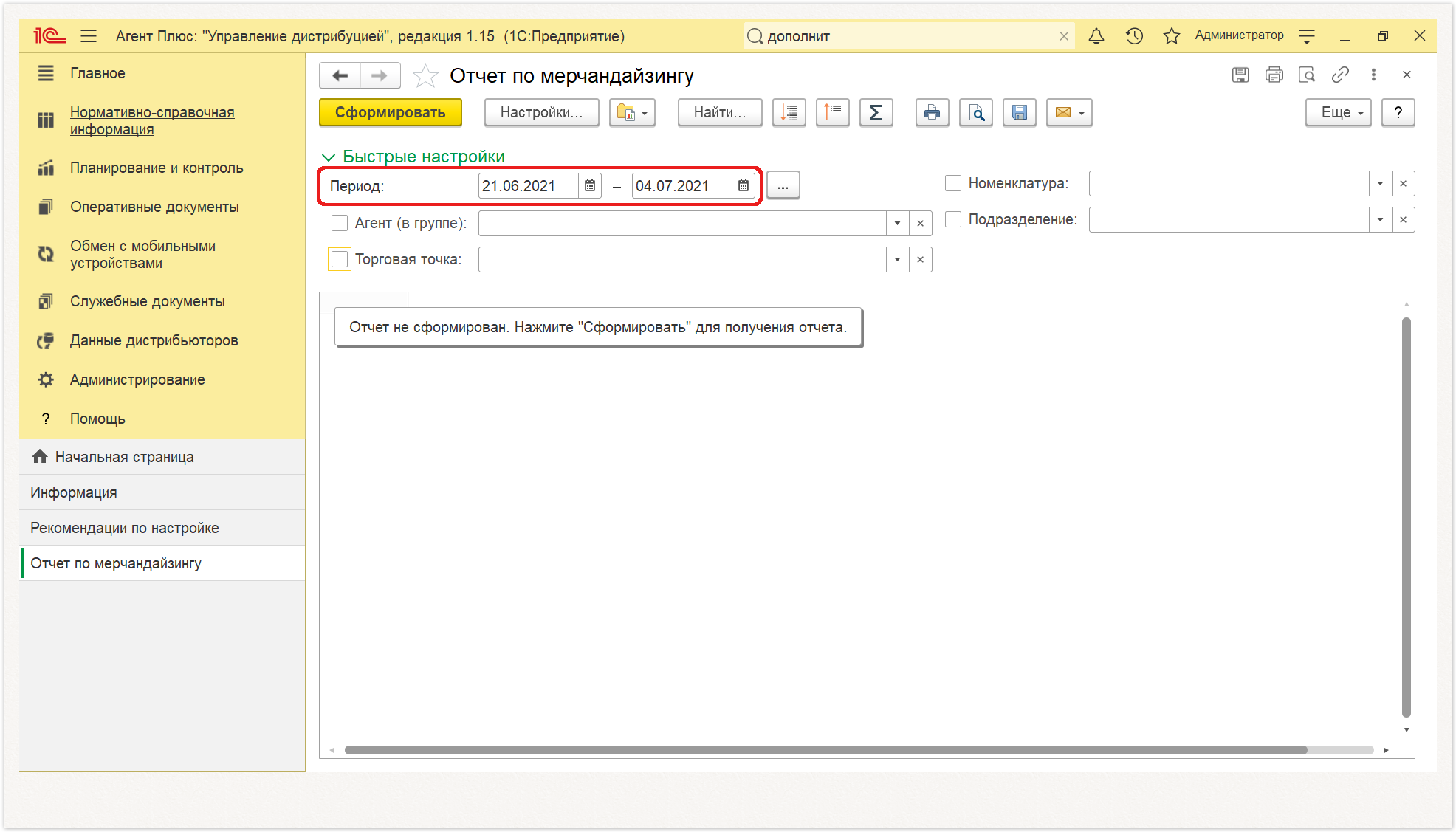Send the report by email icon
This screenshot has height=832, width=1456.
point(1069,112)
